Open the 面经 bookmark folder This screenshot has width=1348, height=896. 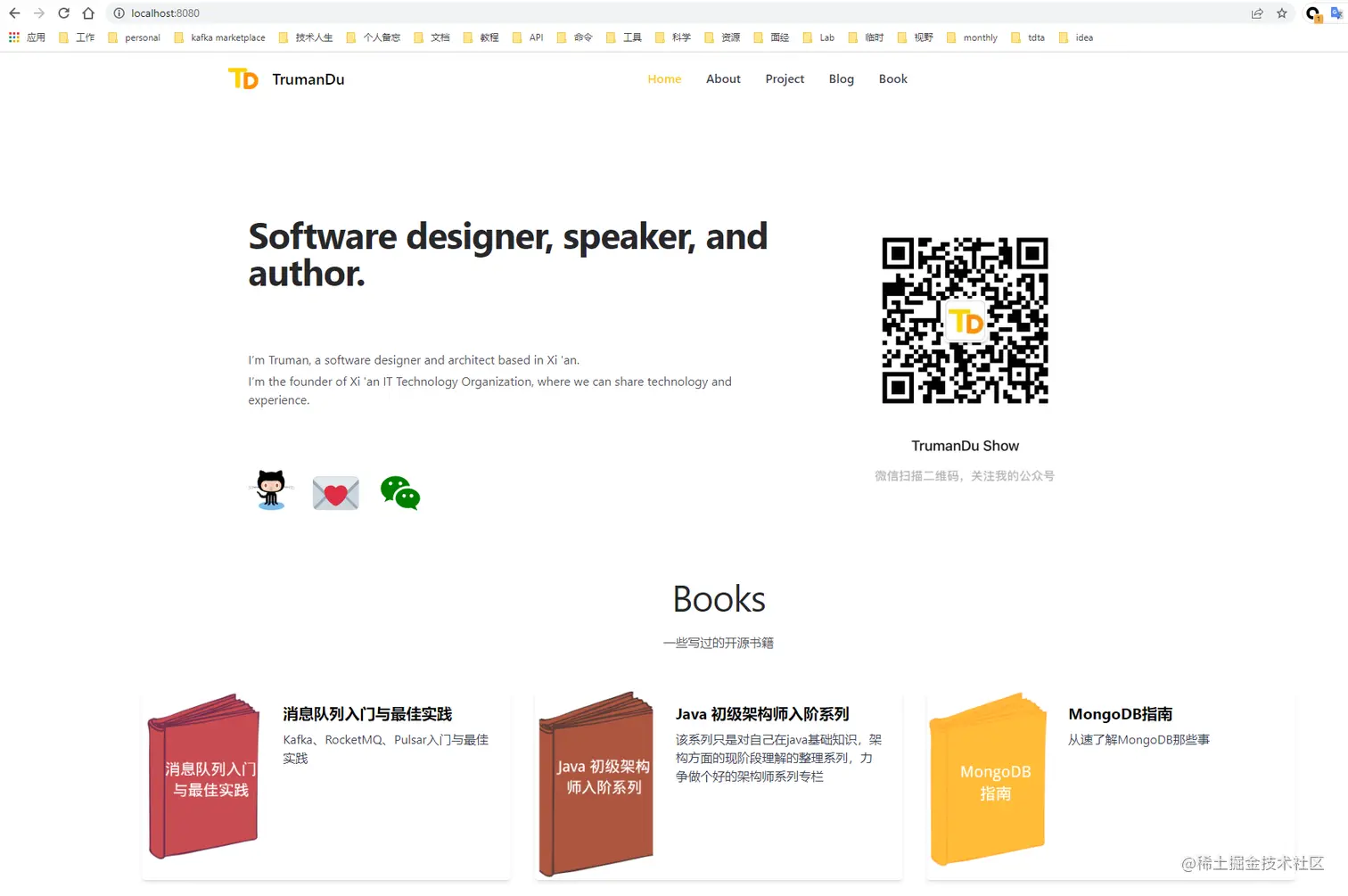(771, 37)
